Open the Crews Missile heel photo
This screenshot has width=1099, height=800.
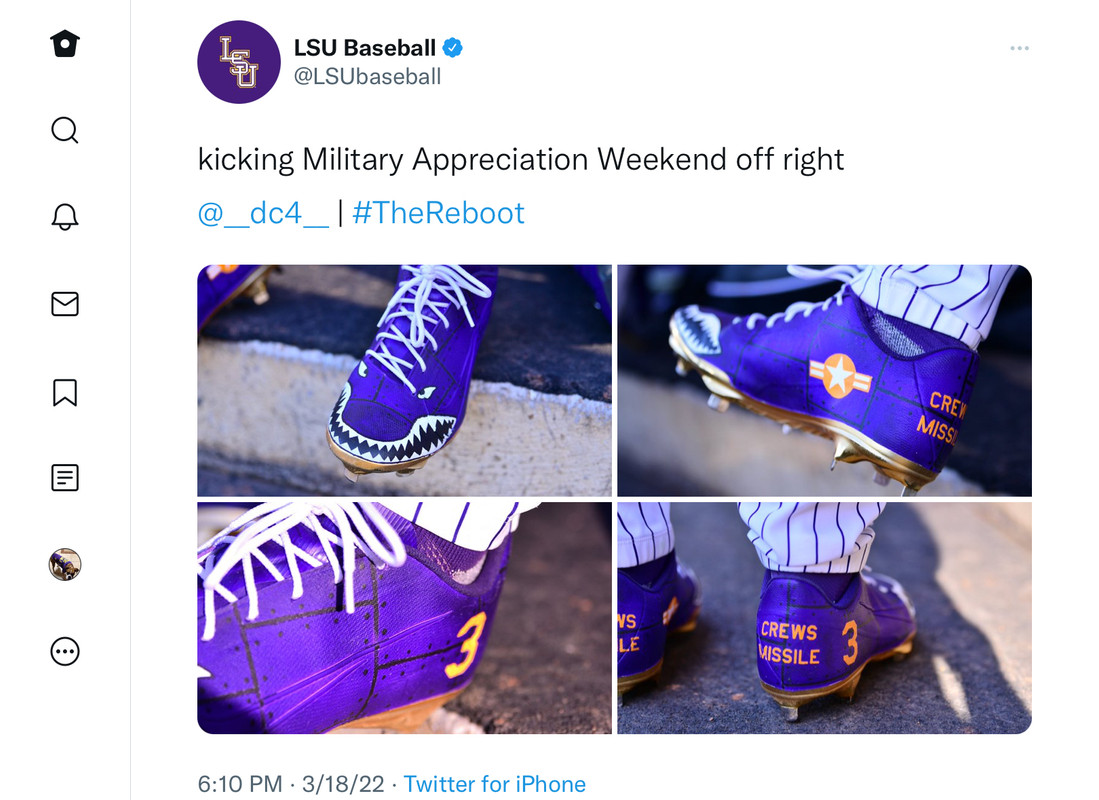[824, 618]
